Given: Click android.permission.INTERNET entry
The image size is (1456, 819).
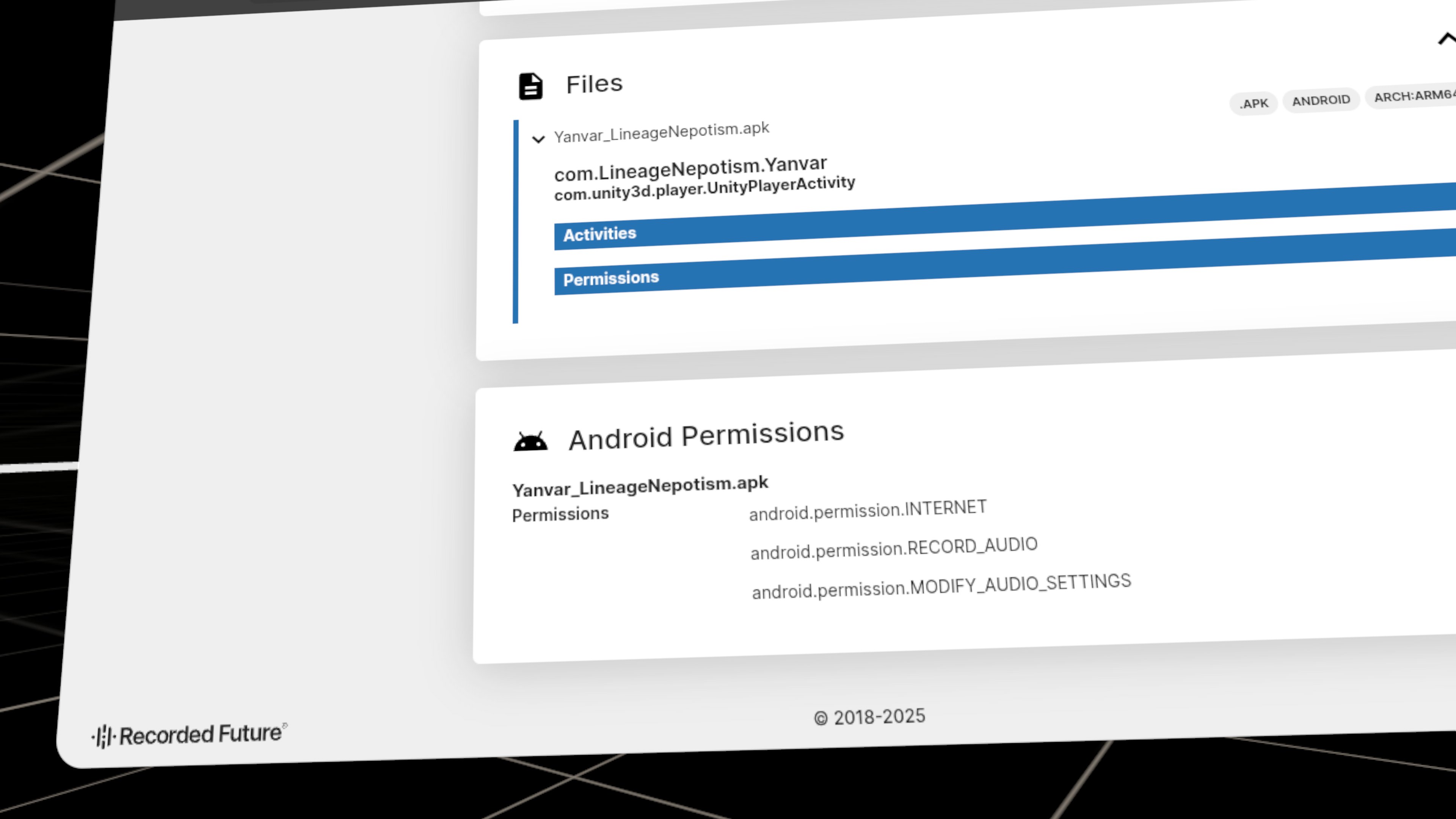Looking at the screenshot, I should pyautogui.click(x=868, y=510).
